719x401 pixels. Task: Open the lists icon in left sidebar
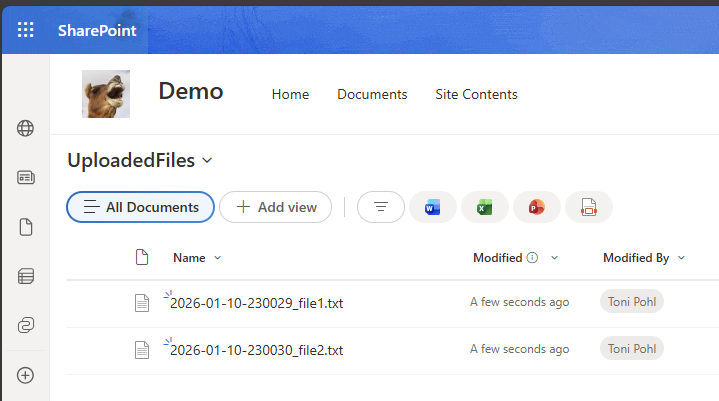pyautogui.click(x=26, y=276)
